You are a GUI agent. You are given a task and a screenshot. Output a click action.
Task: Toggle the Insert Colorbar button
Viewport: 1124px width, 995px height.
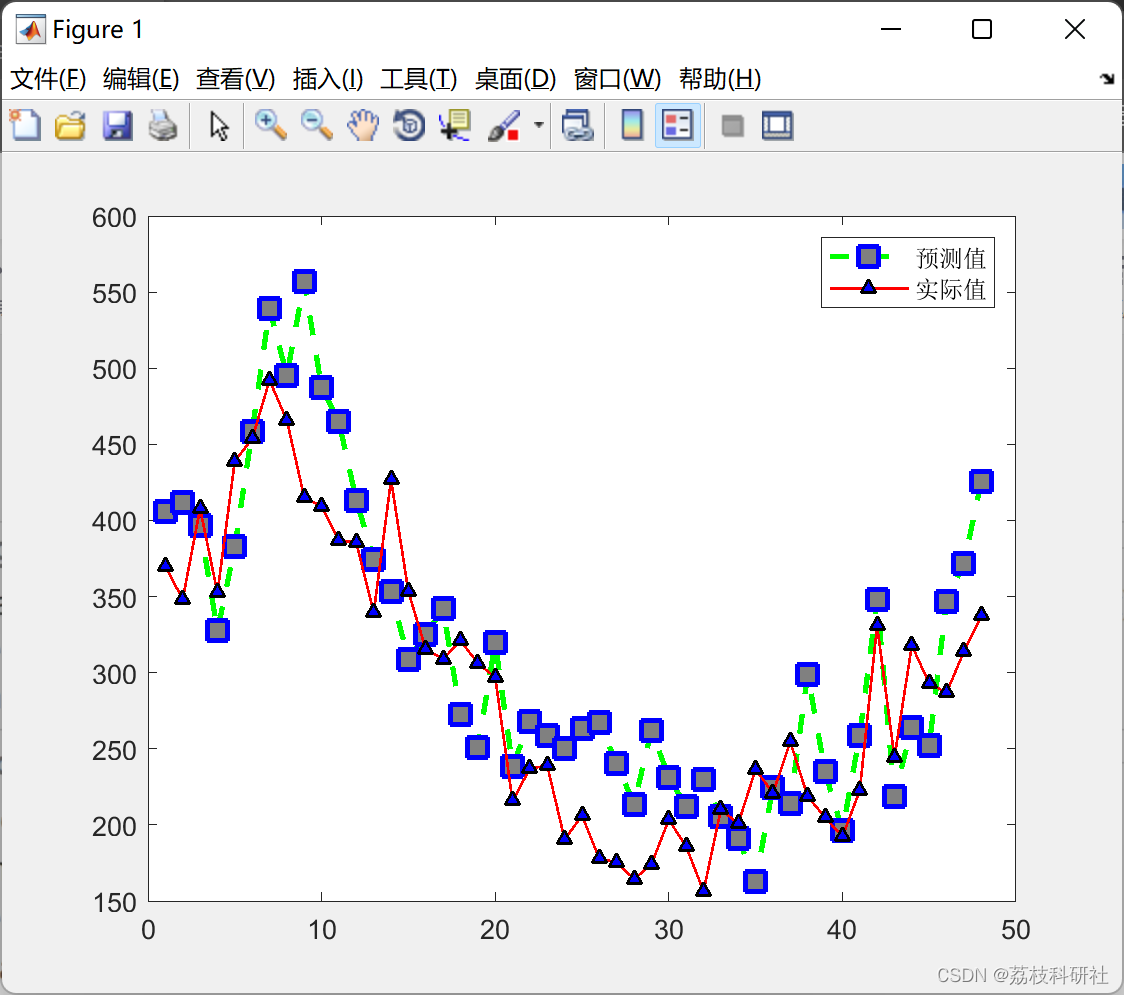click(x=632, y=125)
